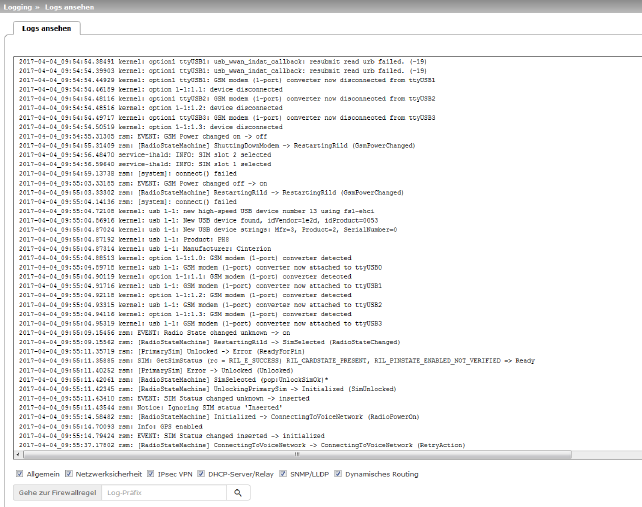Click log line 'Manufacturer: Cinterion'
Viewport: 642px width, 507px height.
point(145,249)
